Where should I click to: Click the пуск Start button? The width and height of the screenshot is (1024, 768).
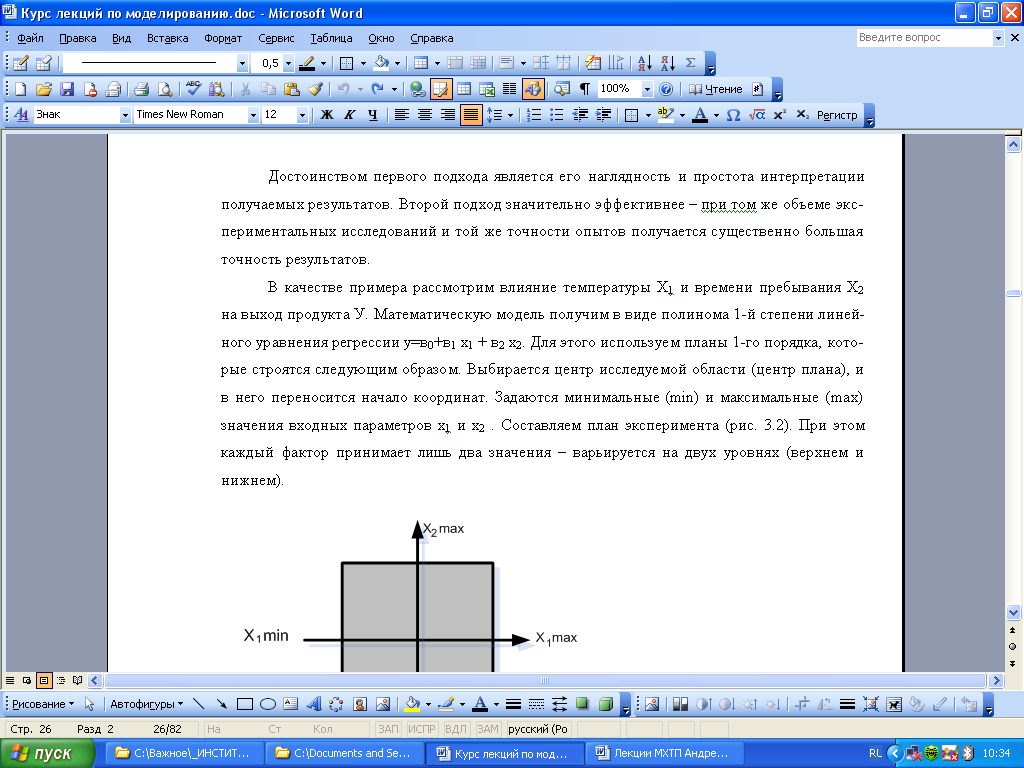point(48,753)
